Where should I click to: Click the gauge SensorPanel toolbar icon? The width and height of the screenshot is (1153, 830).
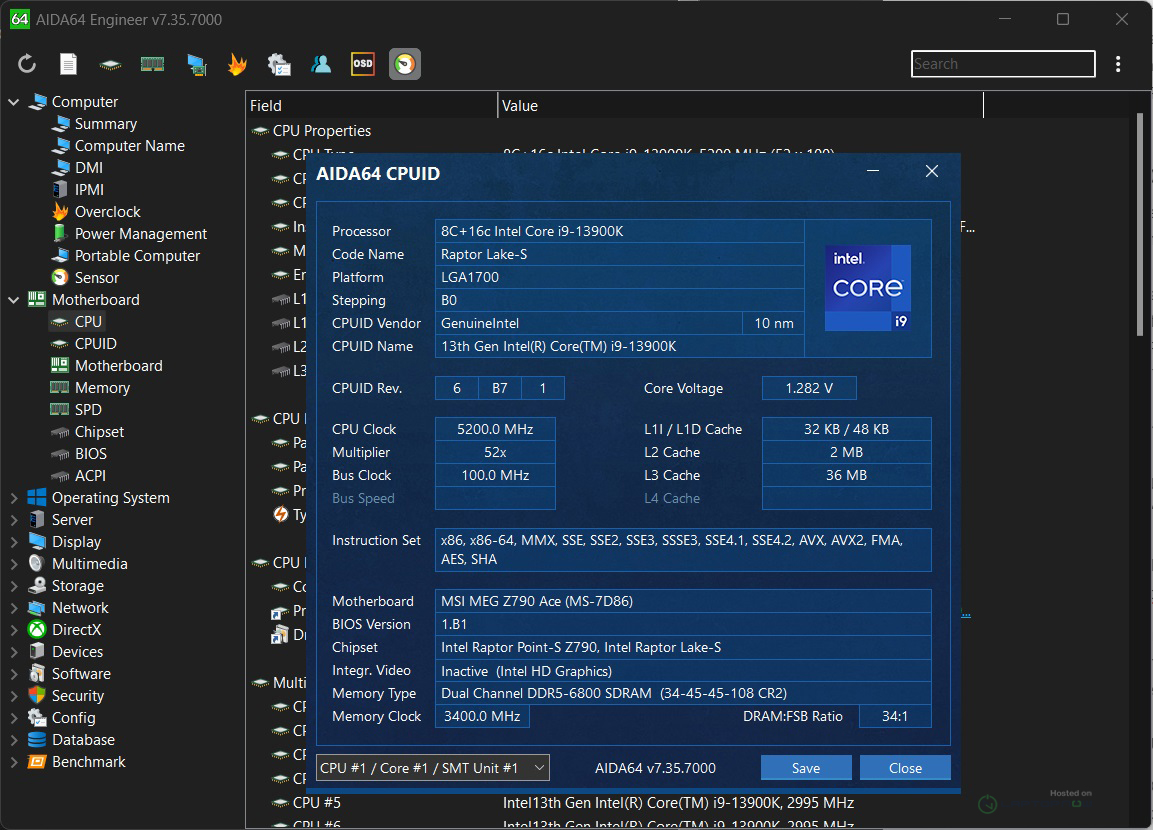(x=404, y=64)
